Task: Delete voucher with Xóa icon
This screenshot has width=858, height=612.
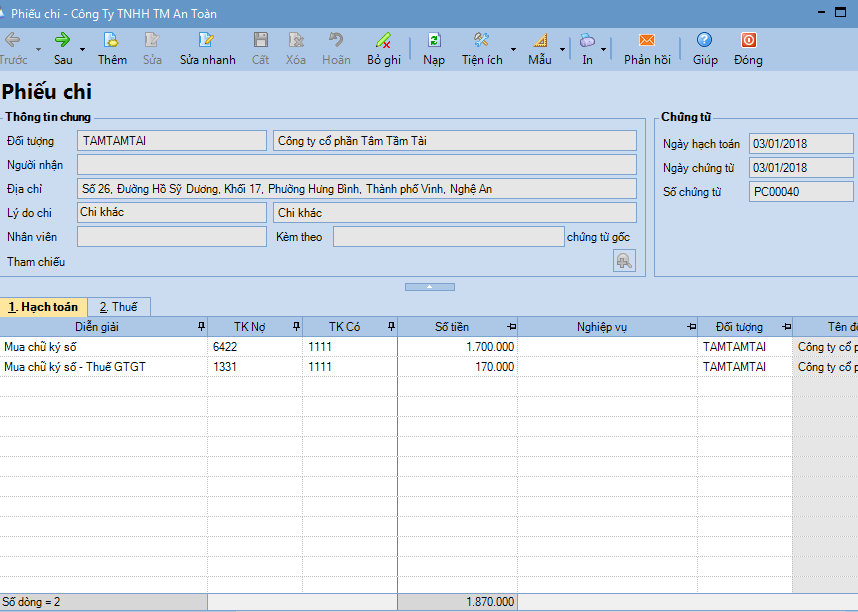Action: pyautogui.click(x=295, y=40)
